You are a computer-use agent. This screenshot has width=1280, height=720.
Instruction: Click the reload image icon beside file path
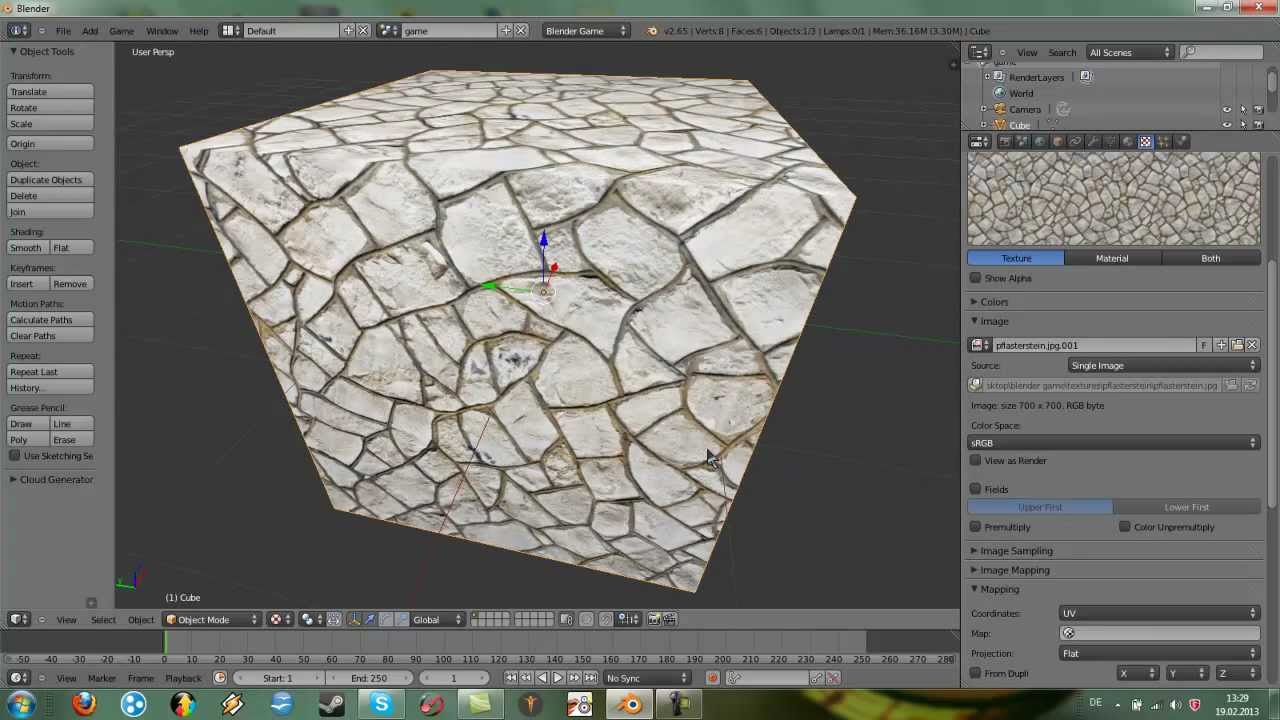click(1252, 385)
